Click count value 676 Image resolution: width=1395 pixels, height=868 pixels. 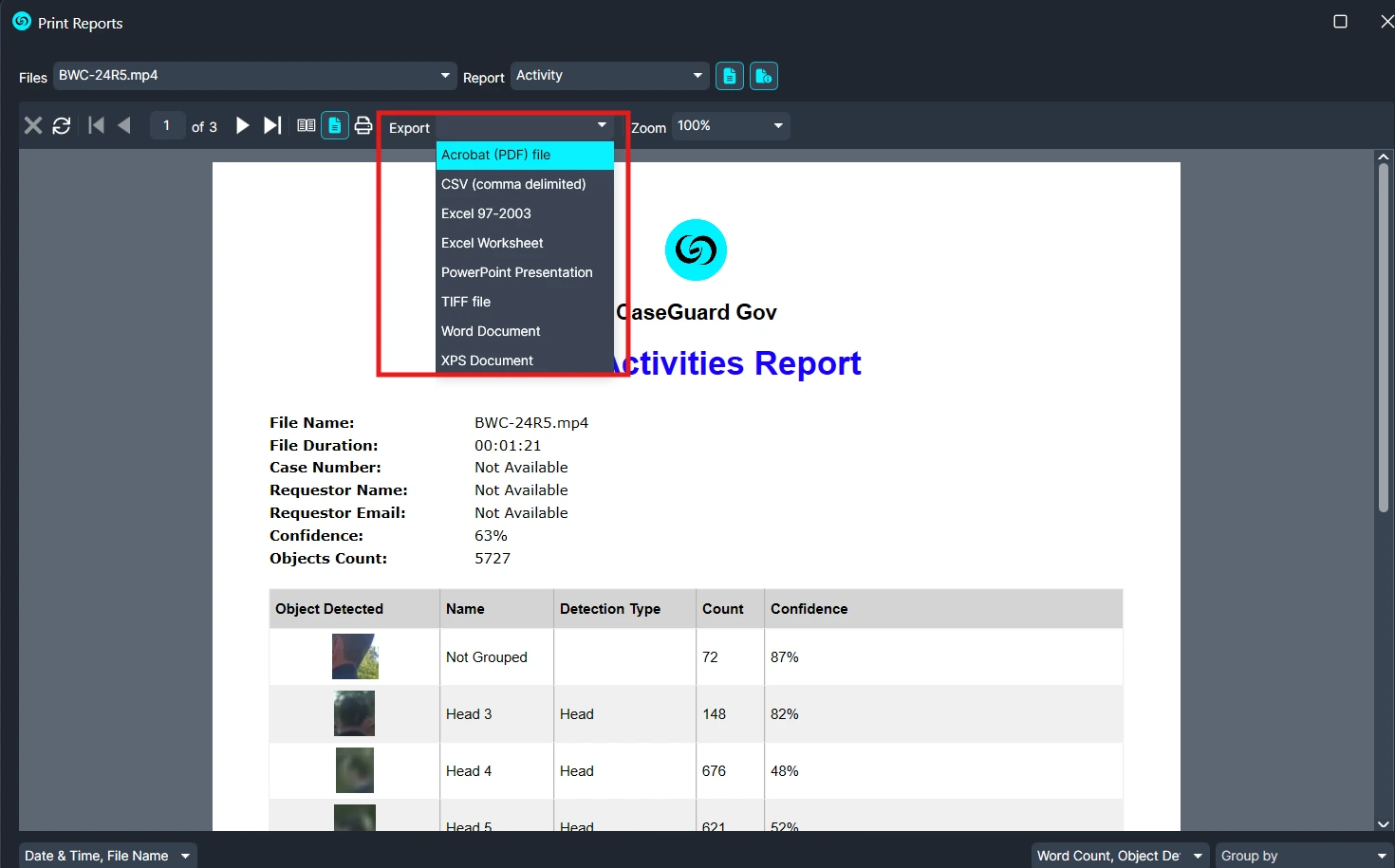coord(714,771)
